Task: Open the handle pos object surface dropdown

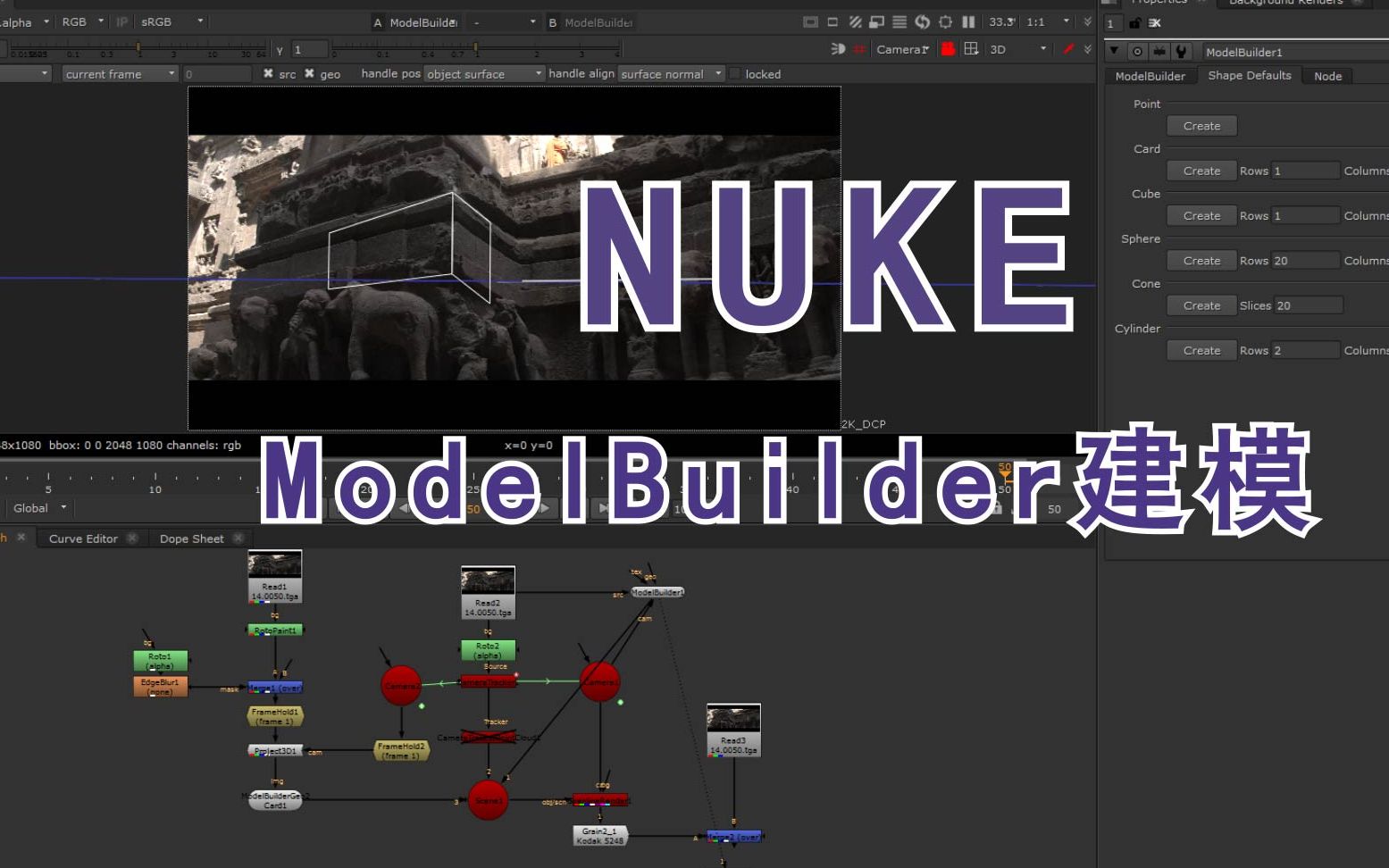Action: point(482,74)
